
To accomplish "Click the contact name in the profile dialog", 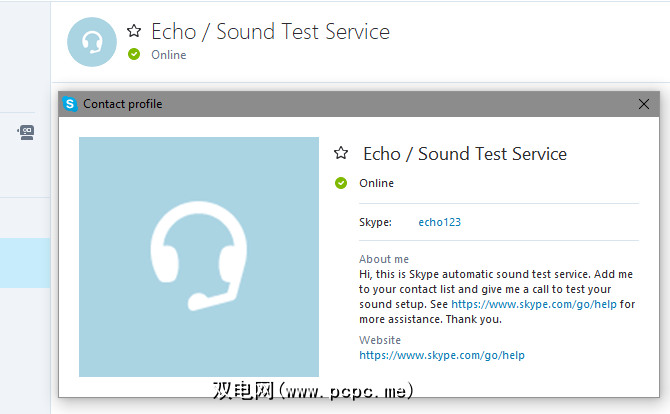I will (x=465, y=154).
